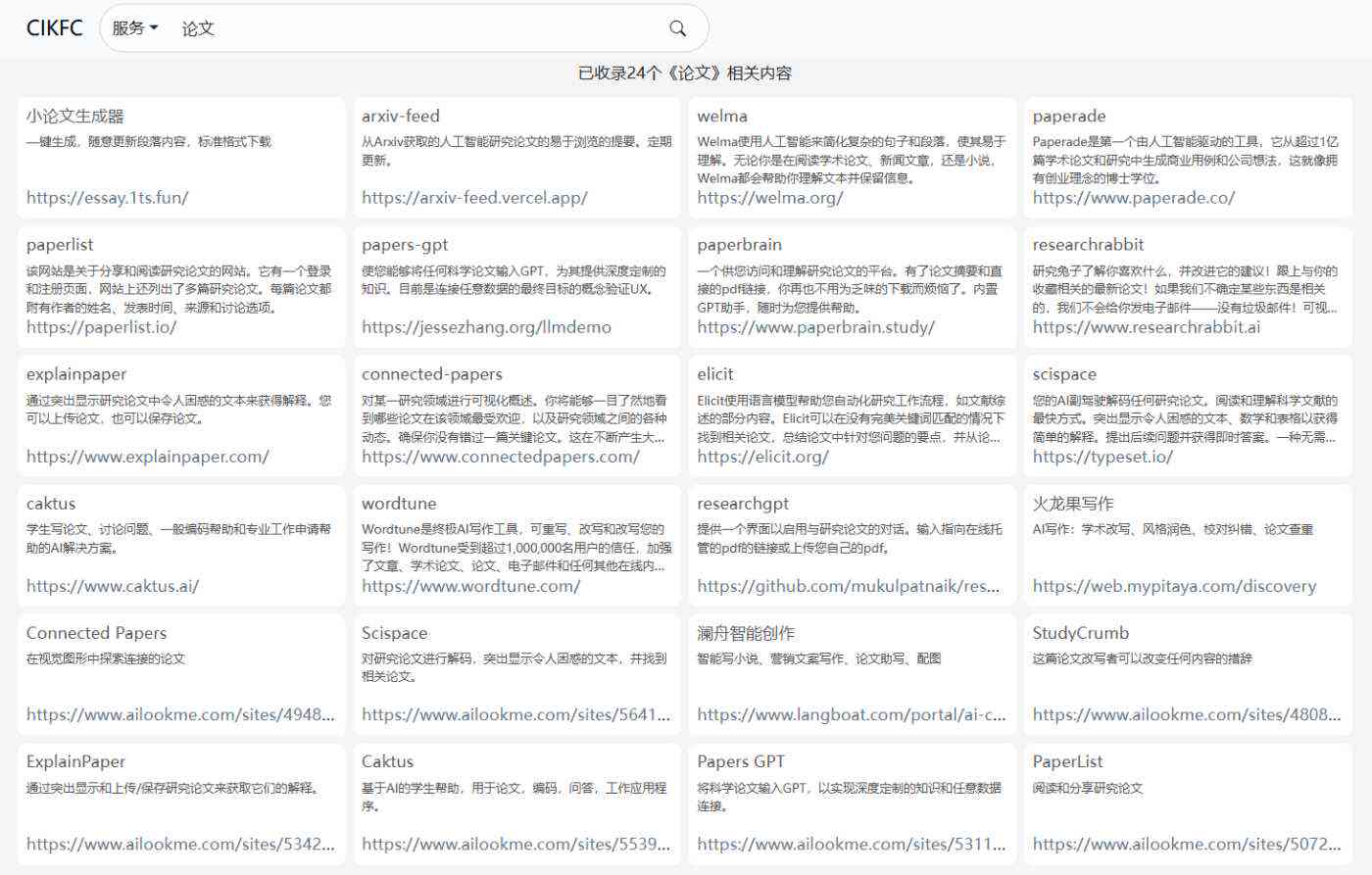This screenshot has height=875, width=1372.
Task: Visit https://jessezhang.org/llmdemo
Action: coord(486,327)
